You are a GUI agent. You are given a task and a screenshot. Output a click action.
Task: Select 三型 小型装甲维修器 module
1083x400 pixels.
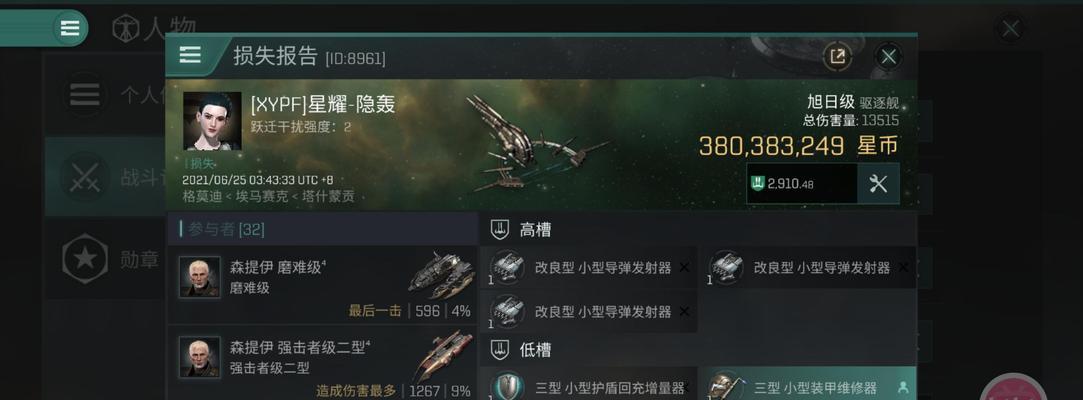(x=811, y=384)
